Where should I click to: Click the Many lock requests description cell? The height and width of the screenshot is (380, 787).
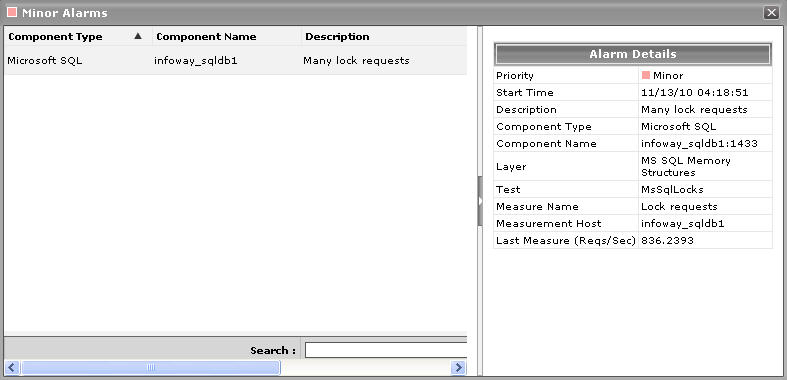(x=356, y=61)
